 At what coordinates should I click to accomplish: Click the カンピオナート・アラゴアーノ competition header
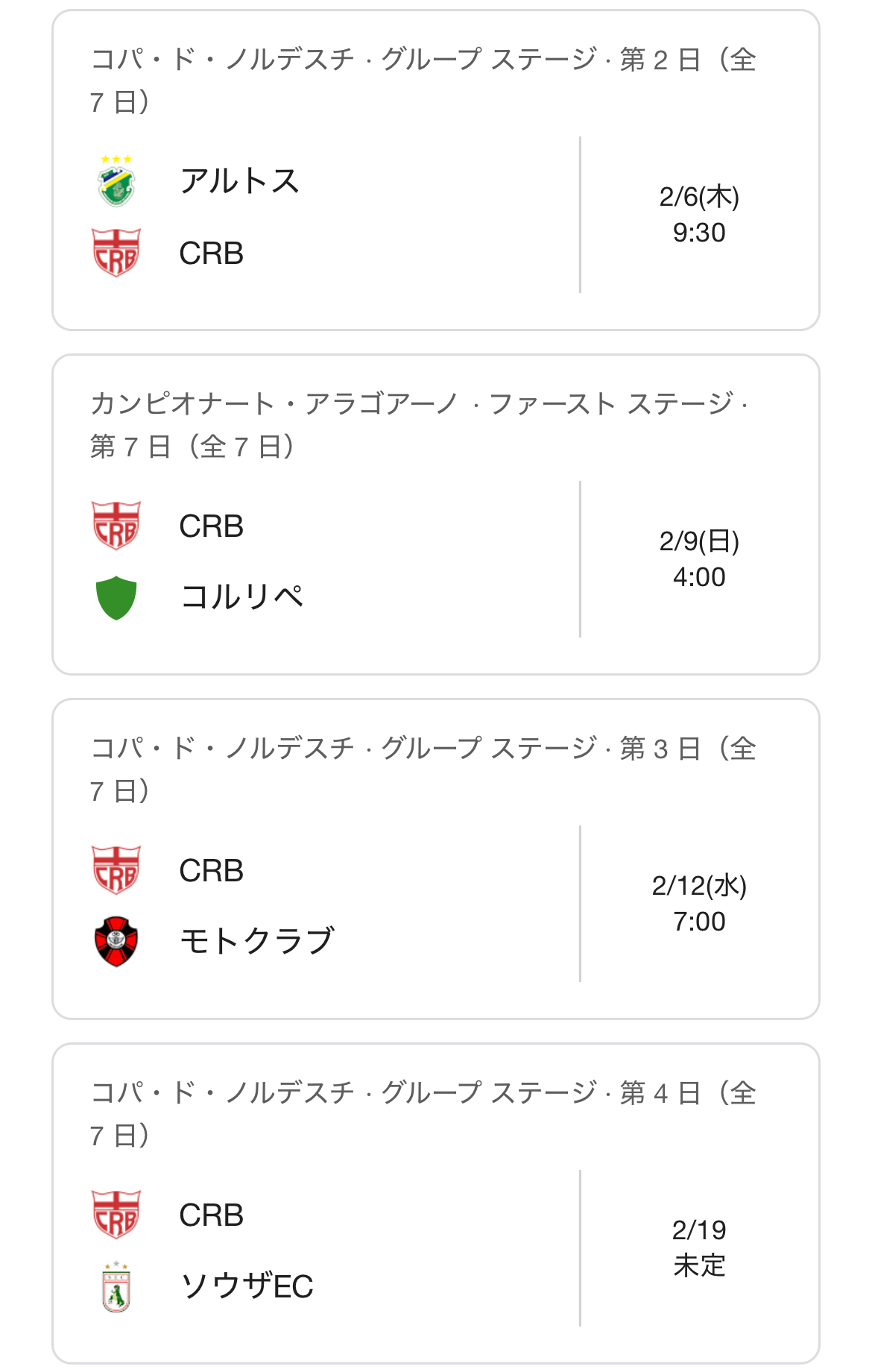[420, 425]
